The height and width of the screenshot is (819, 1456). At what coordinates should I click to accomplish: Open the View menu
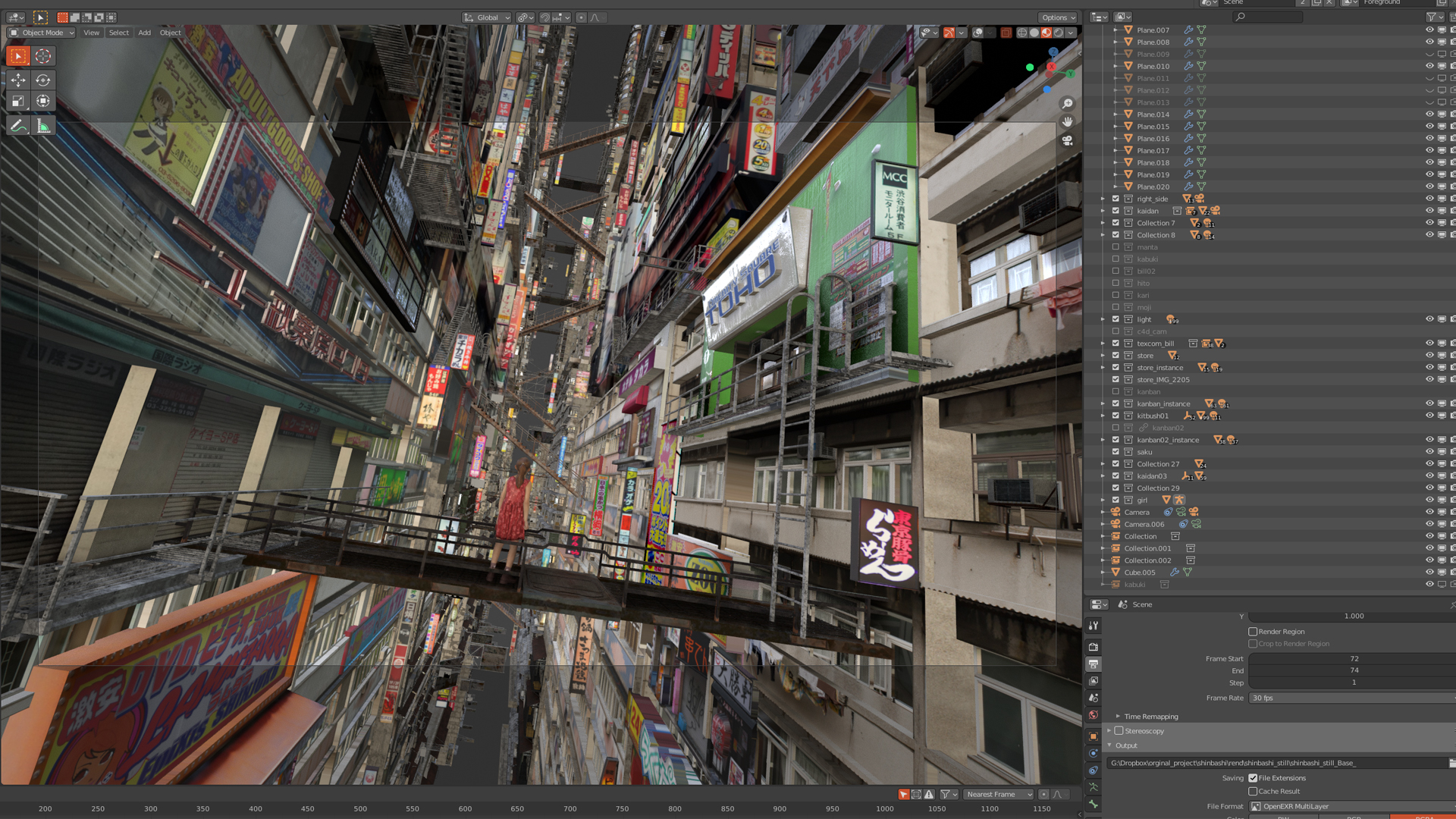click(x=92, y=33)
